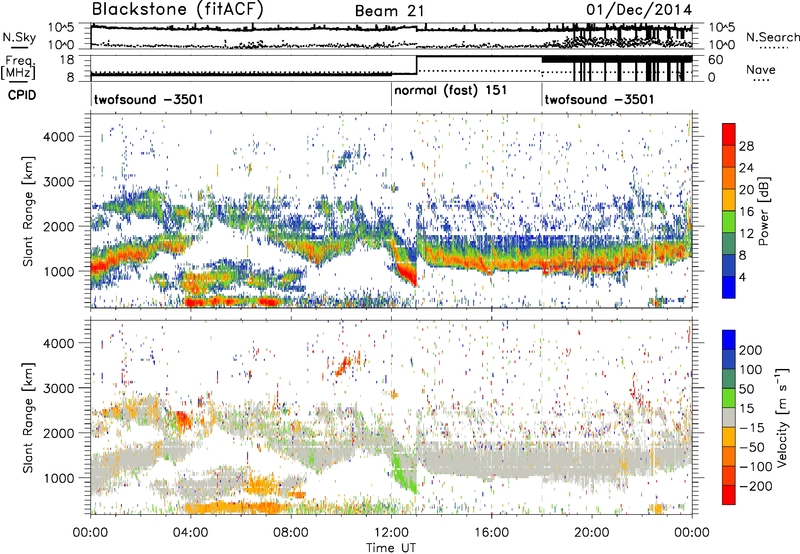
Task: Click the '4000' tick on power panel axis
Action: [58, 137]
